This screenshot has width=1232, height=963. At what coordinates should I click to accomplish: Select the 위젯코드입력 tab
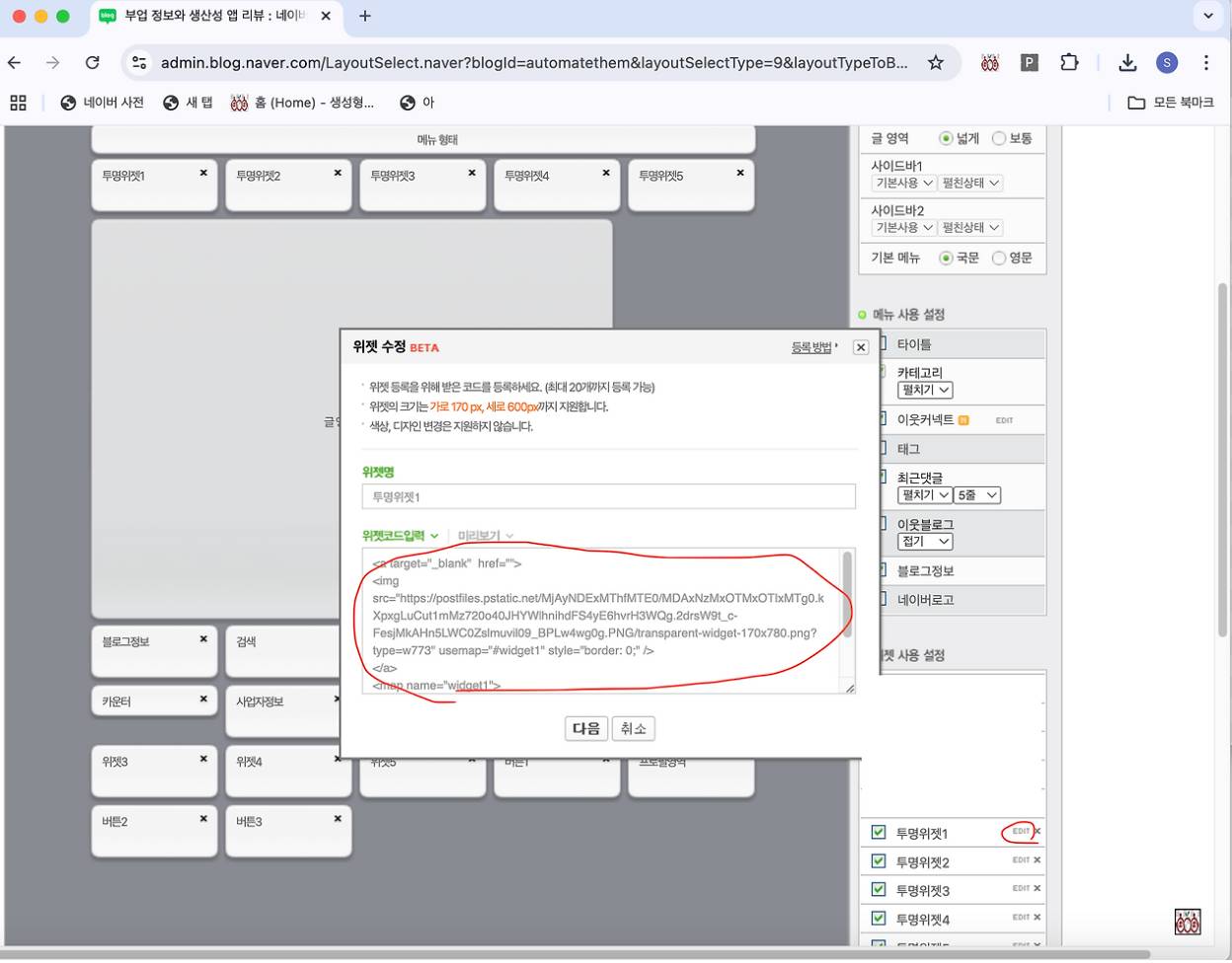(x=399, y=536)
